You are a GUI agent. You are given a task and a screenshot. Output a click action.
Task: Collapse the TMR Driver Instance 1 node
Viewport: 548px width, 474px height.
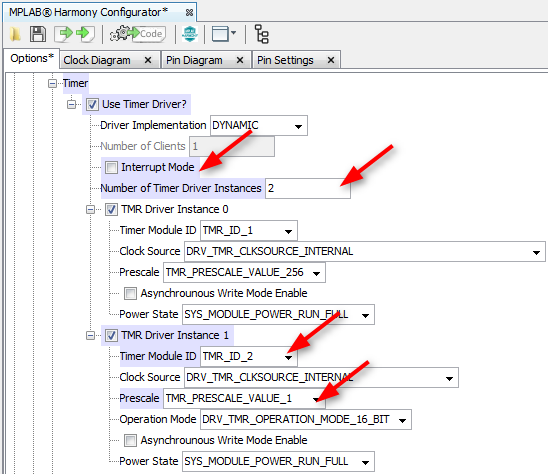(90, 336)
